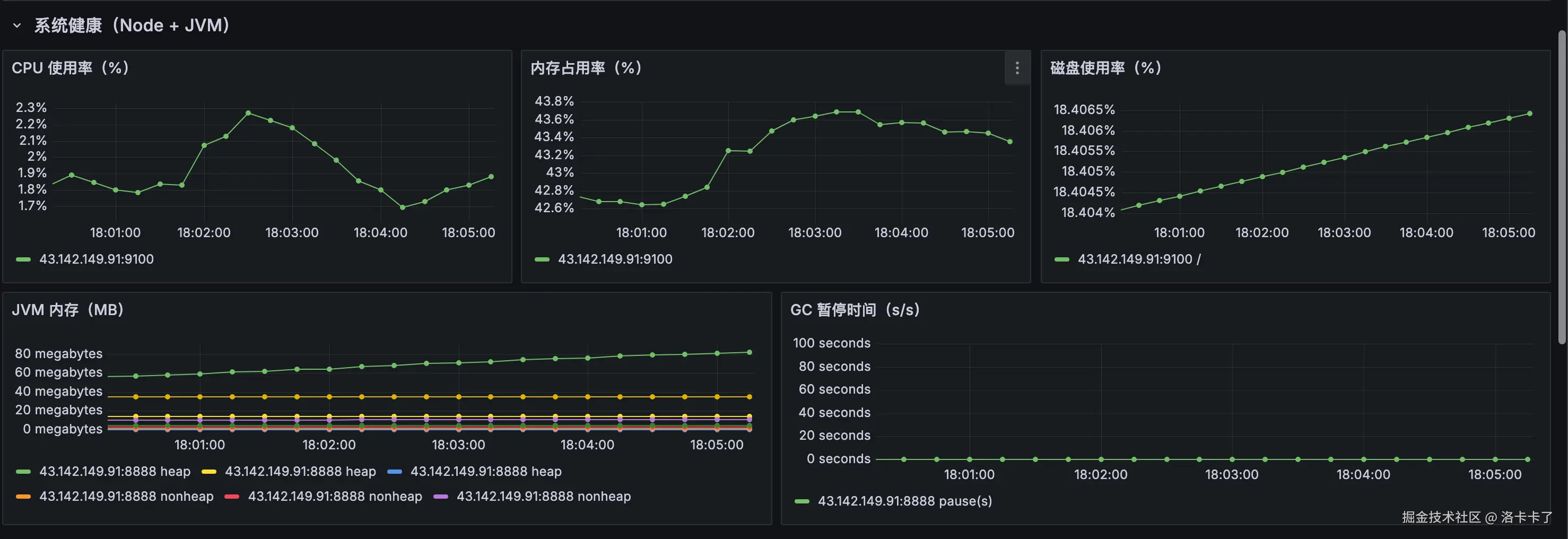This screenshot has height=539, width=1568.
Task: Toggle the purple nonheap series in JVM legend
Action: (x=544, y=497)
